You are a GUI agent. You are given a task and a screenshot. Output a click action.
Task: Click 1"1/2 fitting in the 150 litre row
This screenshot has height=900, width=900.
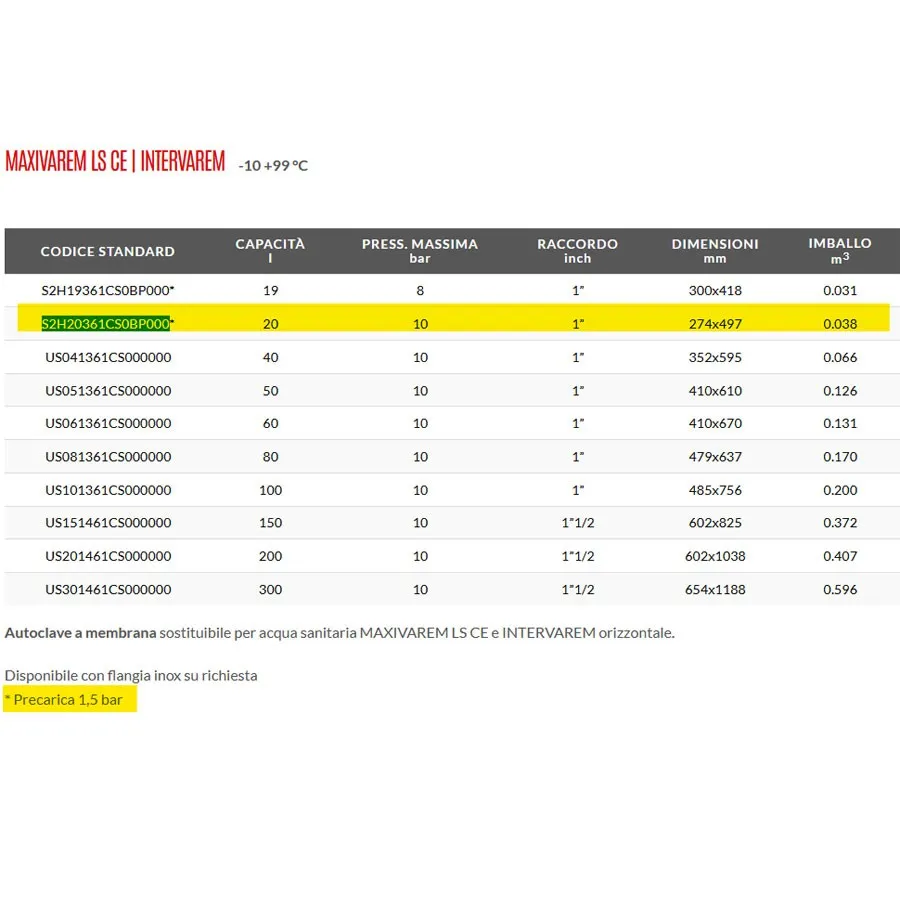(577, 523)
